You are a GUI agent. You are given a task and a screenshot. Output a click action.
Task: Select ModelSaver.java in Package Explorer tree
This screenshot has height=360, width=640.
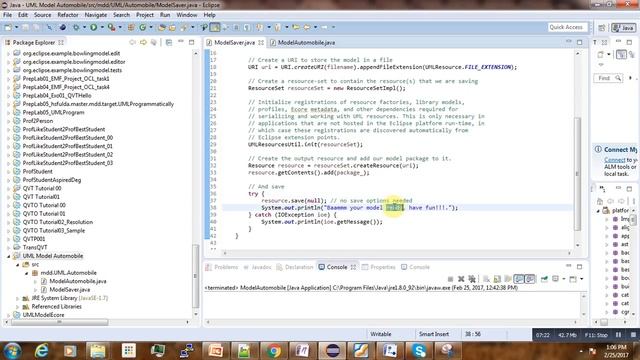69,290
